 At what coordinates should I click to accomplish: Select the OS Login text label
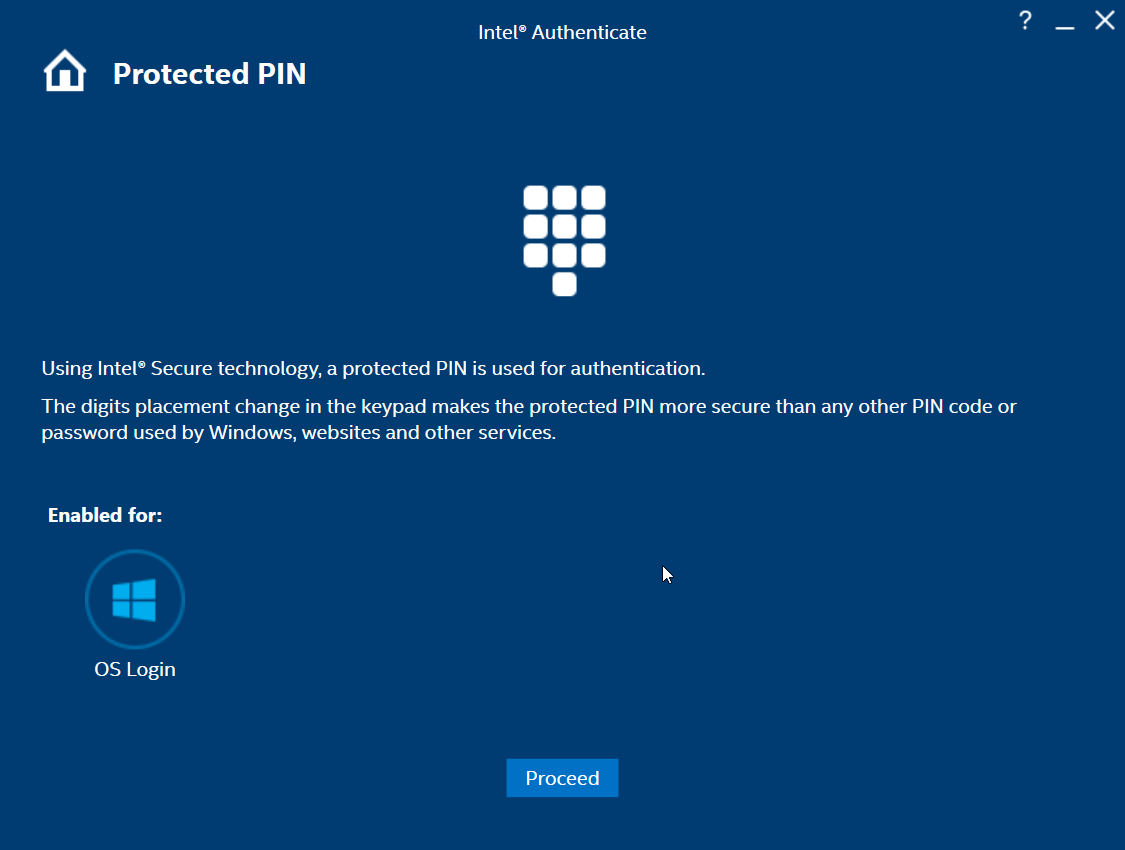coord(135,669)
